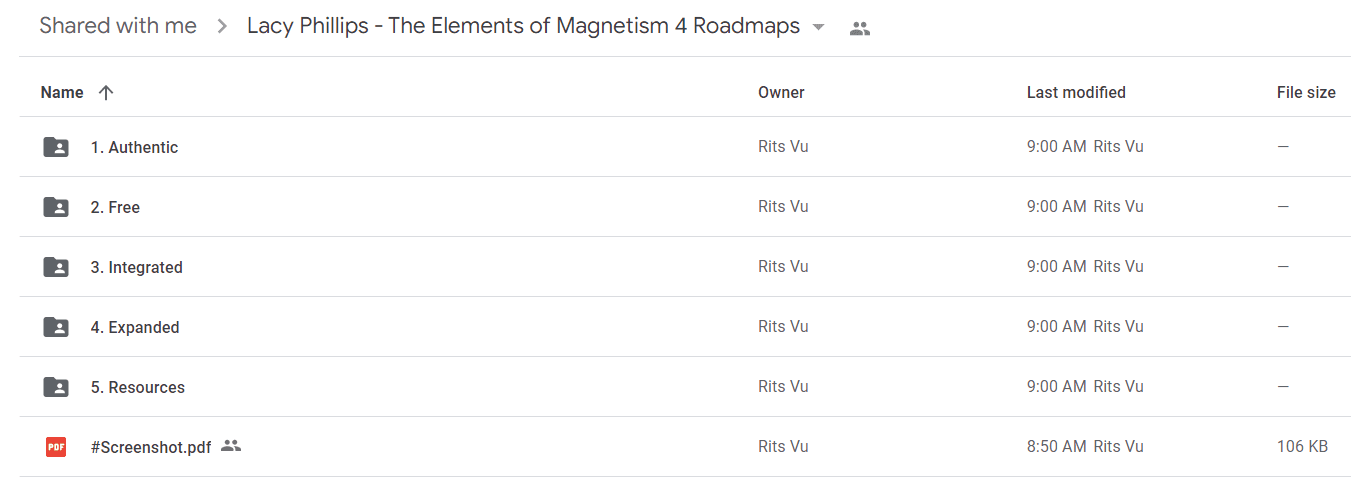Click the shared icon next to #Screenshot.pdf

(x=231, y=446)
